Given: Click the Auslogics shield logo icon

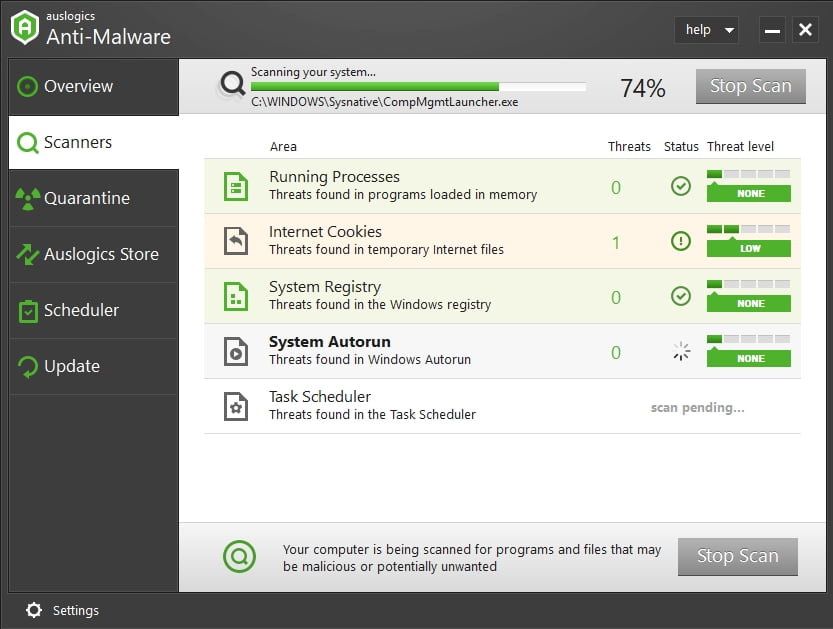Looking at the screenshot, I should (24, 28).
